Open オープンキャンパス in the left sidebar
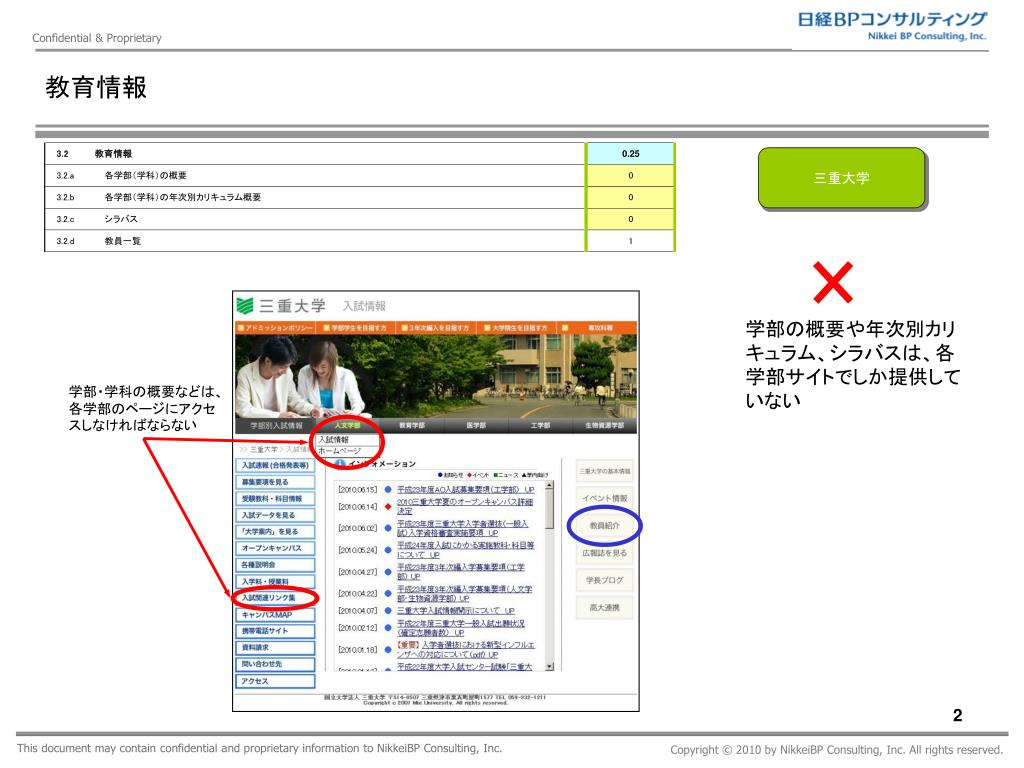 point(275,549)
